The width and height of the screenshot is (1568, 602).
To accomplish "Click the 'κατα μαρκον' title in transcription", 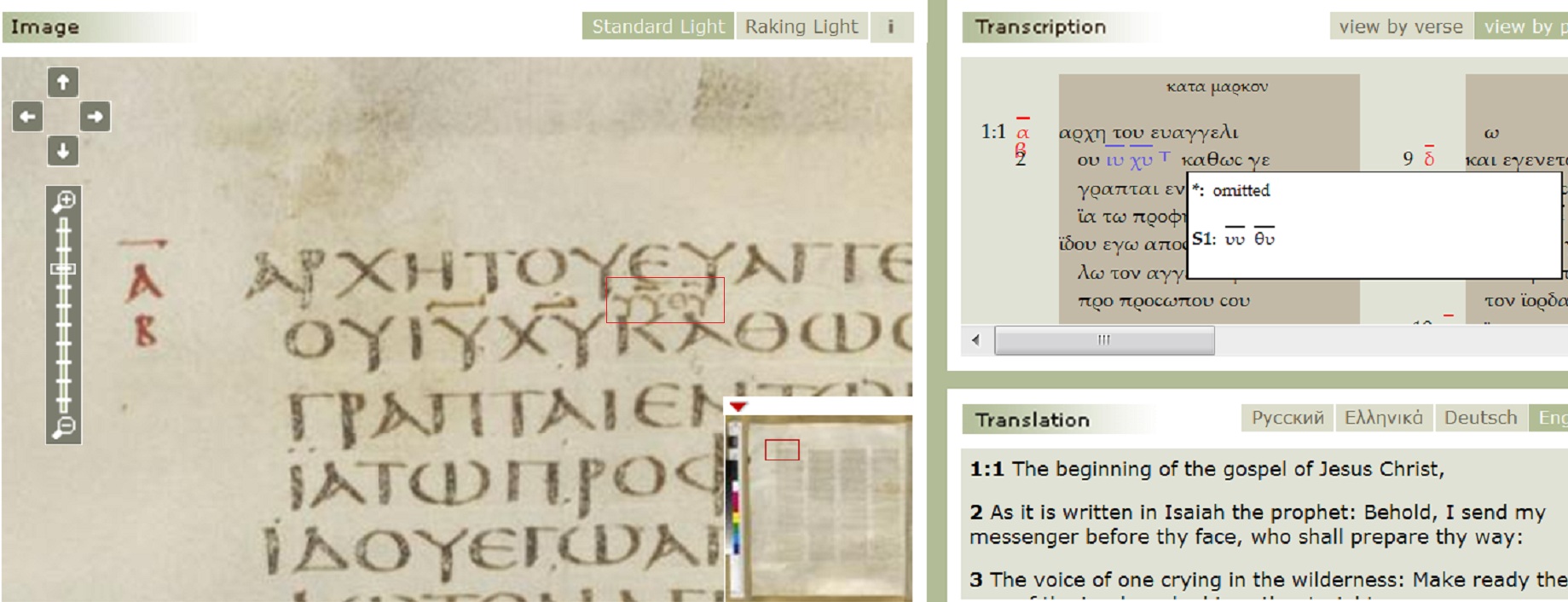I will coord(1217,86).
